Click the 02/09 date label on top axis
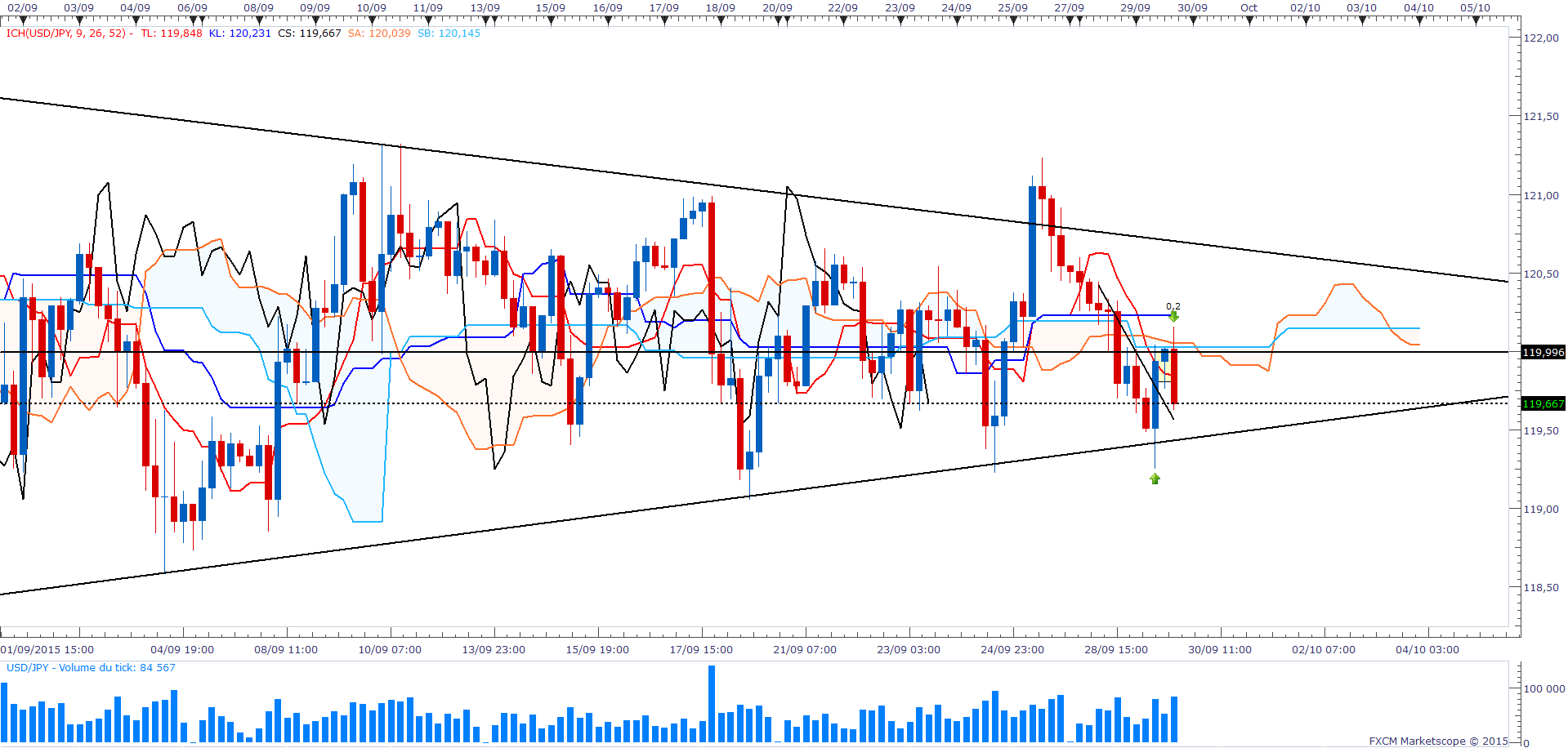The width and height of the screenshot is (1568, 748). tap(22, 8)
